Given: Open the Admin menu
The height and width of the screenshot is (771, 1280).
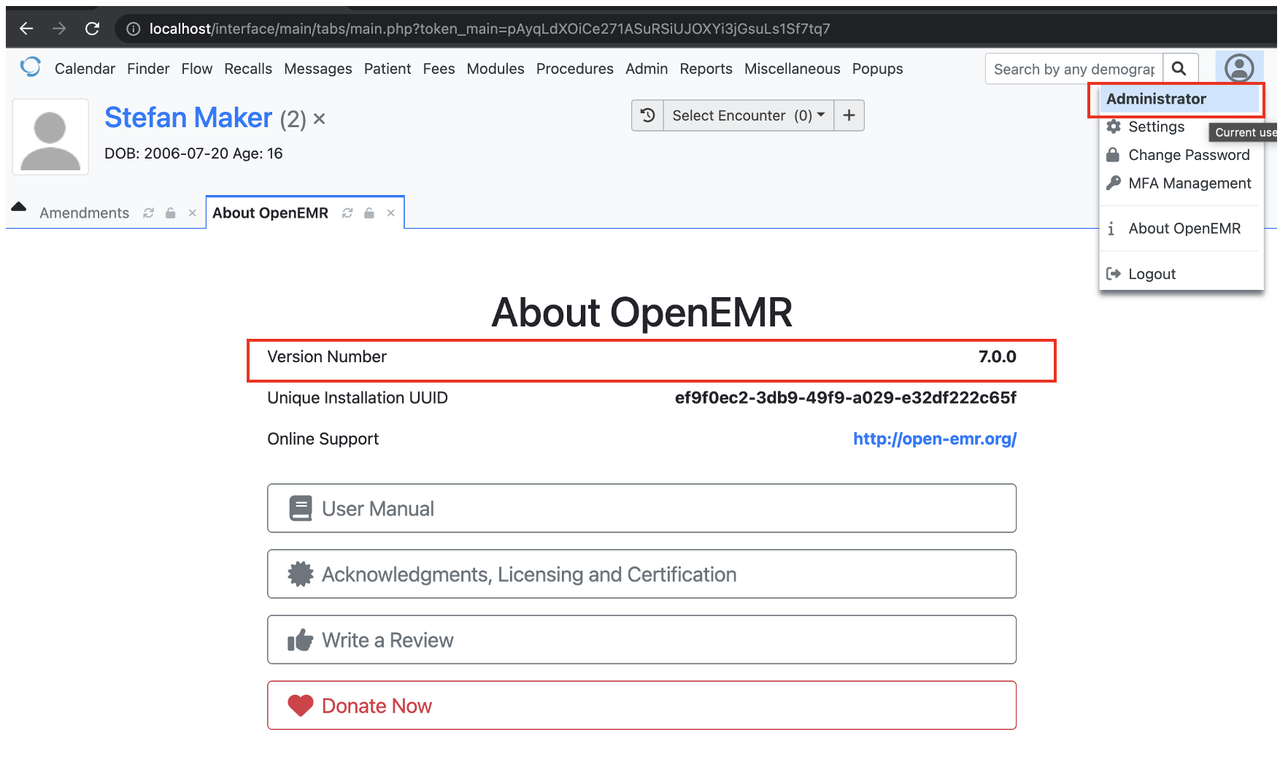Looking at the screenshot, I should click(x=647, y=69).
